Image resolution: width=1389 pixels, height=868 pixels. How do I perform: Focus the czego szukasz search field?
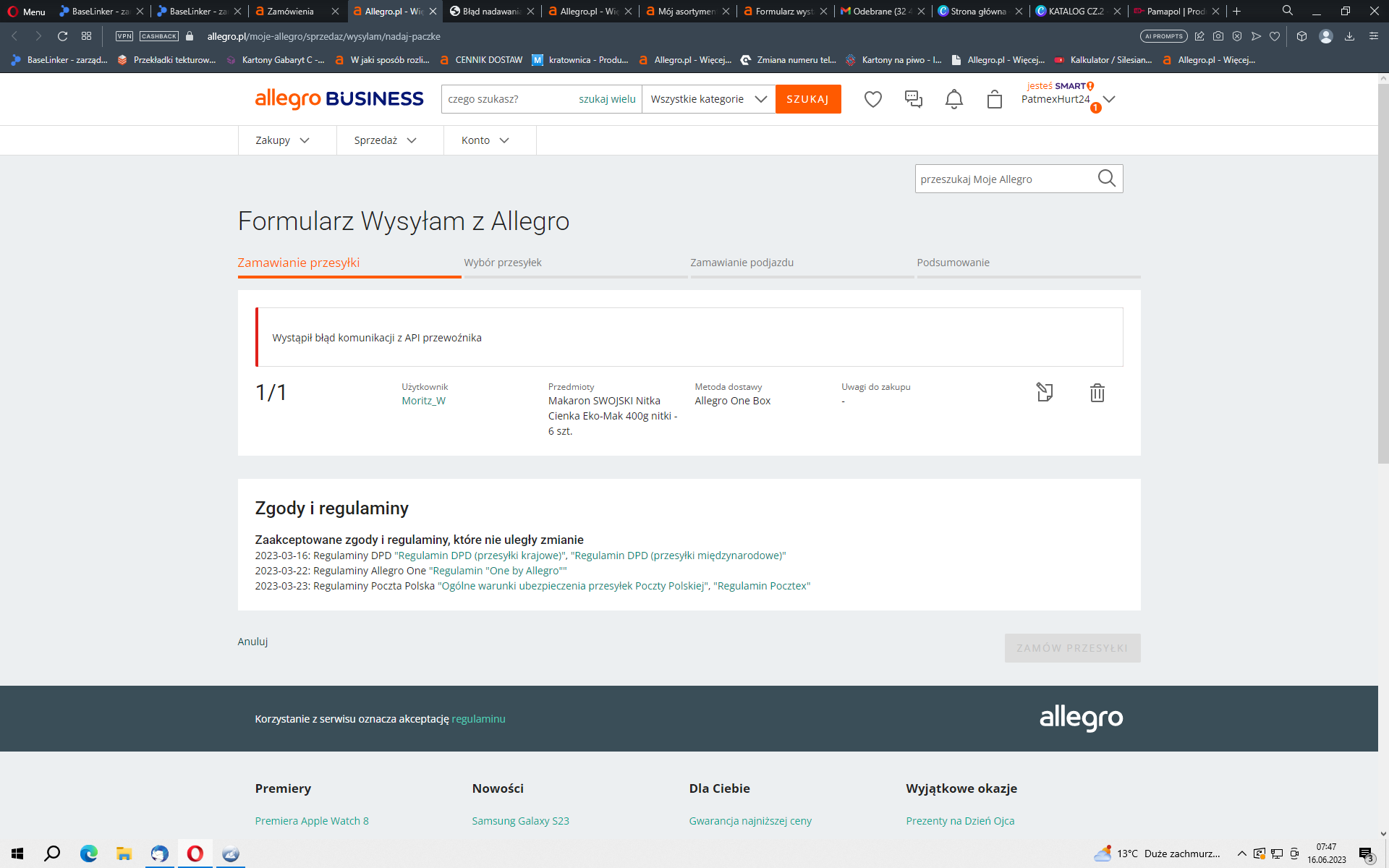pyautogui.click(x=509, y=99)
